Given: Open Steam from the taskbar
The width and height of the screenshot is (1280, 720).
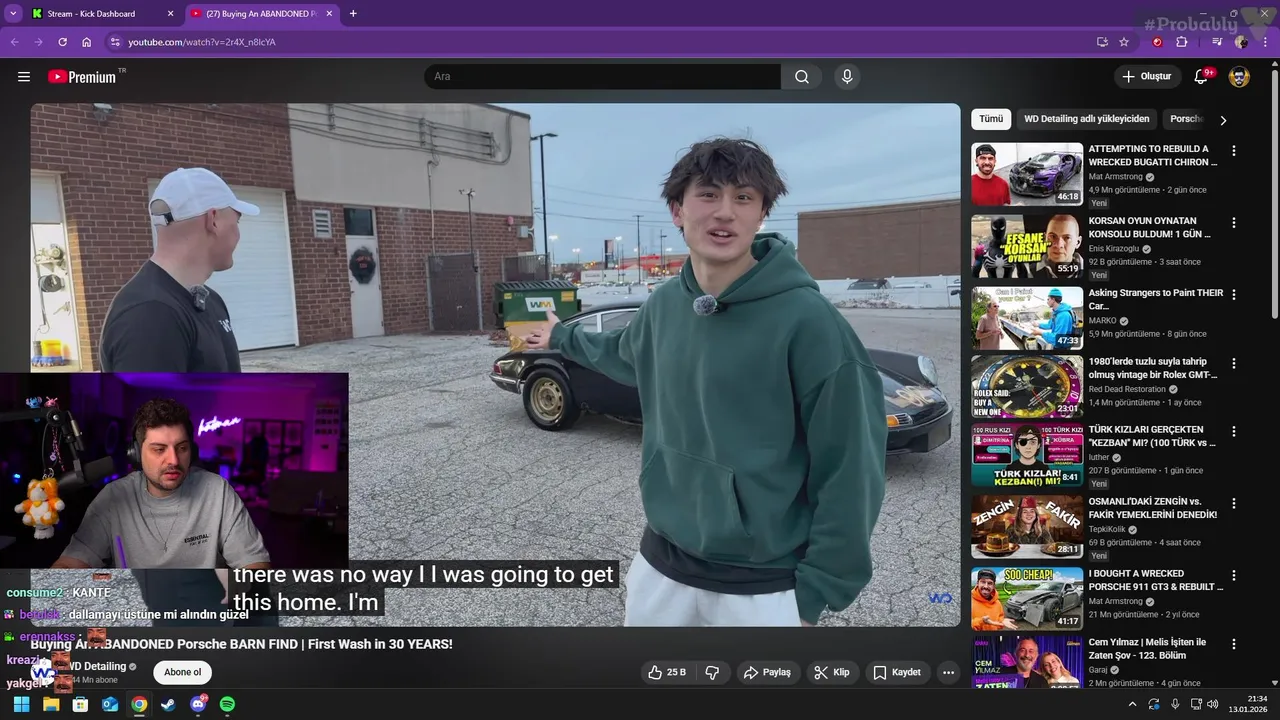Looking at the screenshot, I should point(169,704).
